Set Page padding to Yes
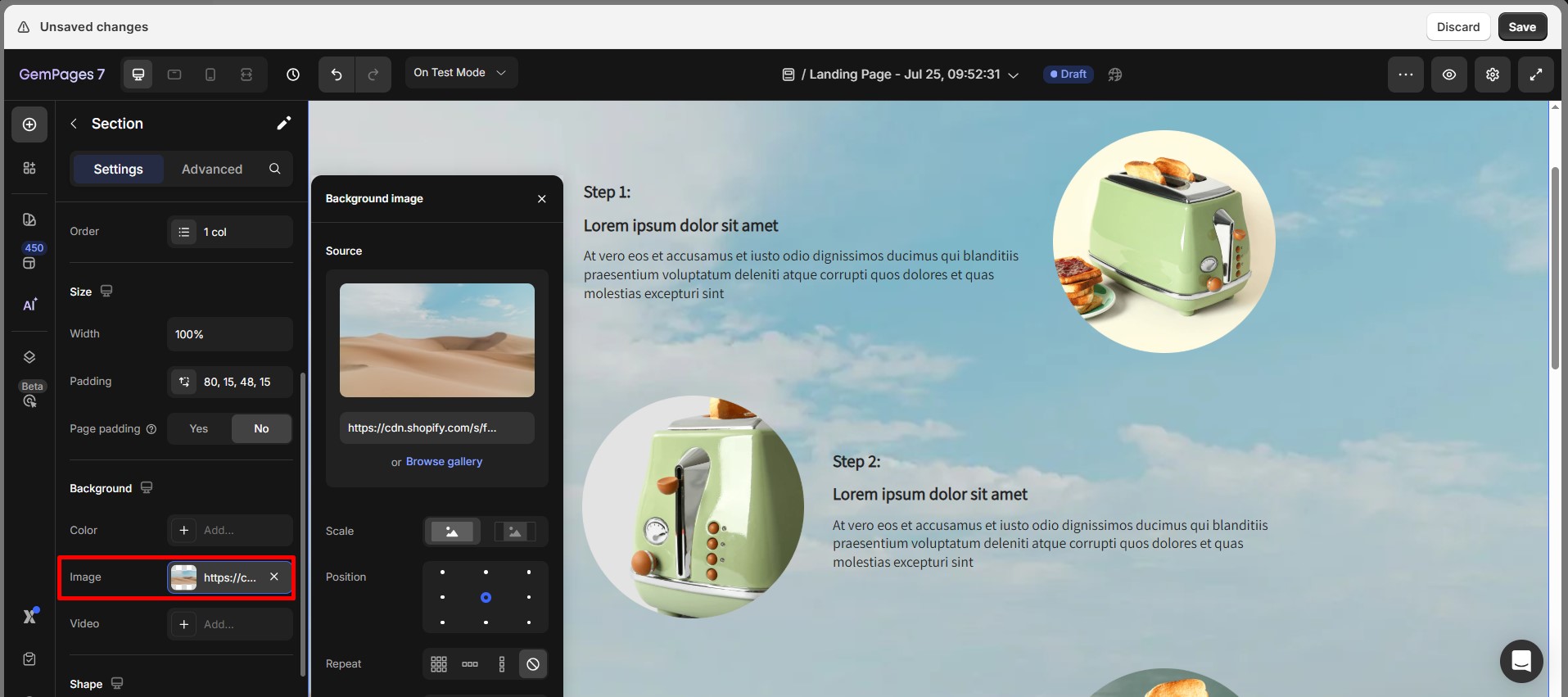The image size is (1568, 697). tap(199, 428)
